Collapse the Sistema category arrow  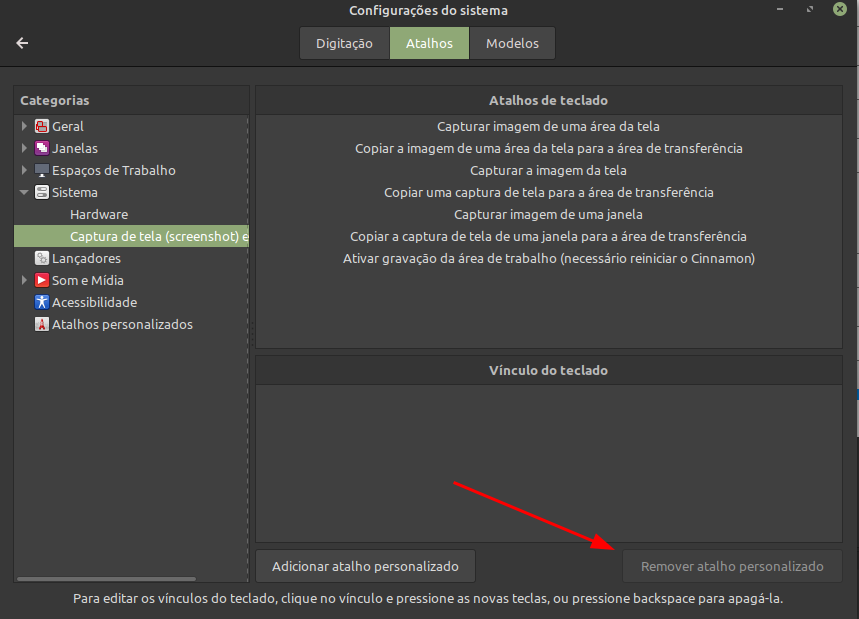click(25, 192)
